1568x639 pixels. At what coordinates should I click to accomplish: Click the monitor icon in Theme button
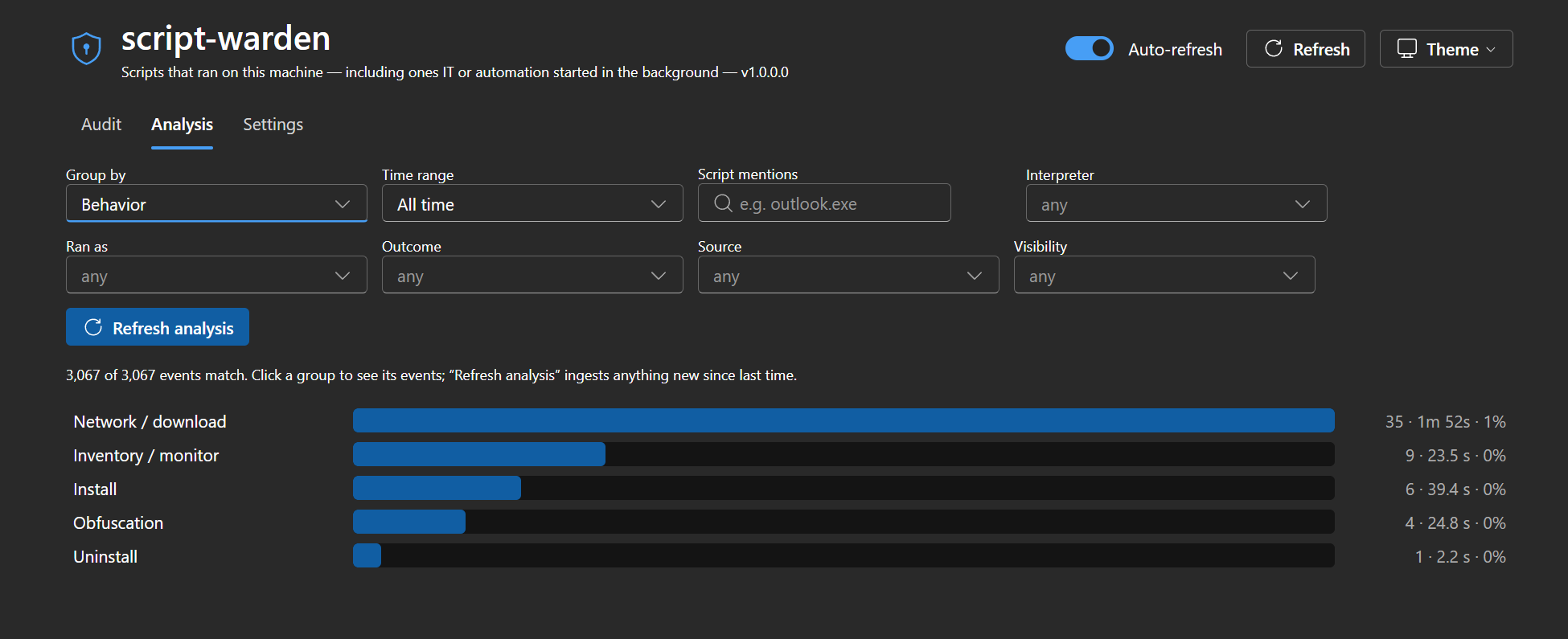pos(1407,49)
